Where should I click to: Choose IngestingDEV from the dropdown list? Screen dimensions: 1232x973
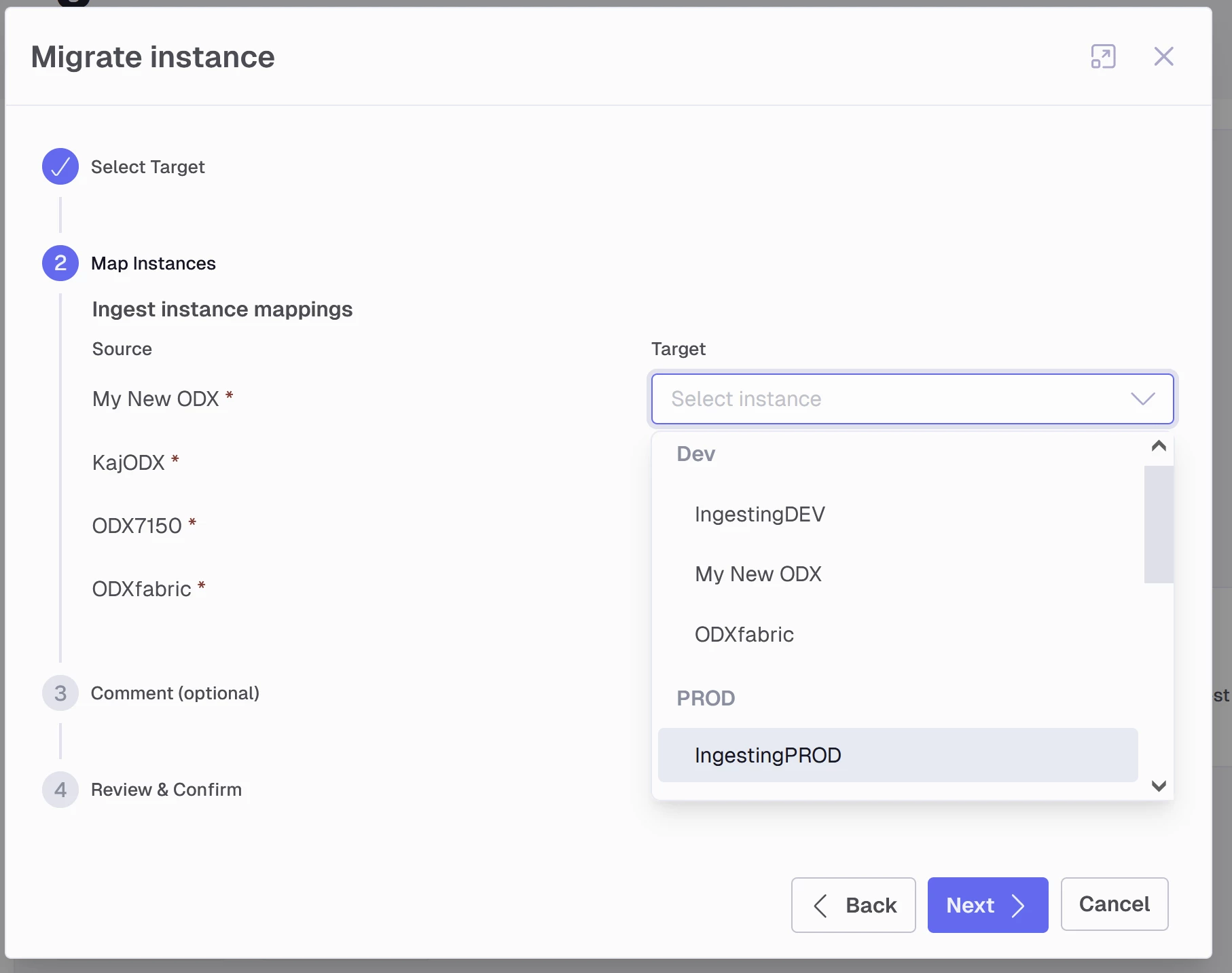759,514
